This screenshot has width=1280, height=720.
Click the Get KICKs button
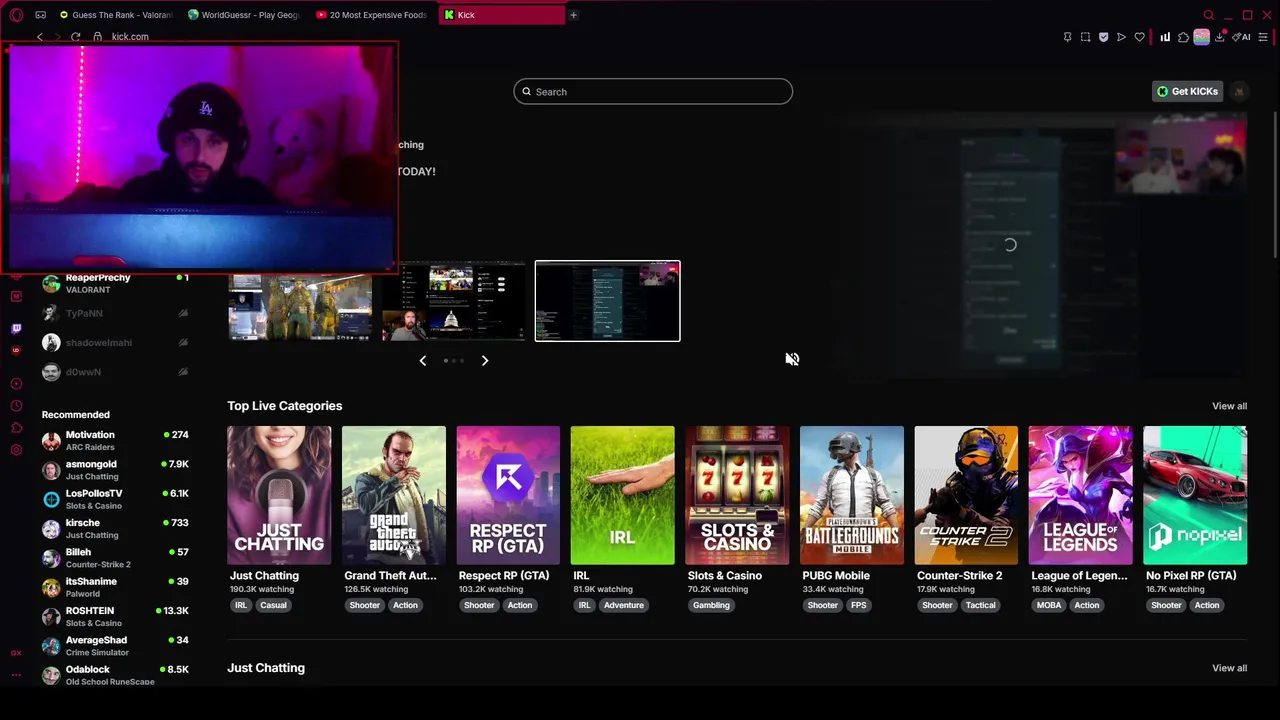(1187, 91)
